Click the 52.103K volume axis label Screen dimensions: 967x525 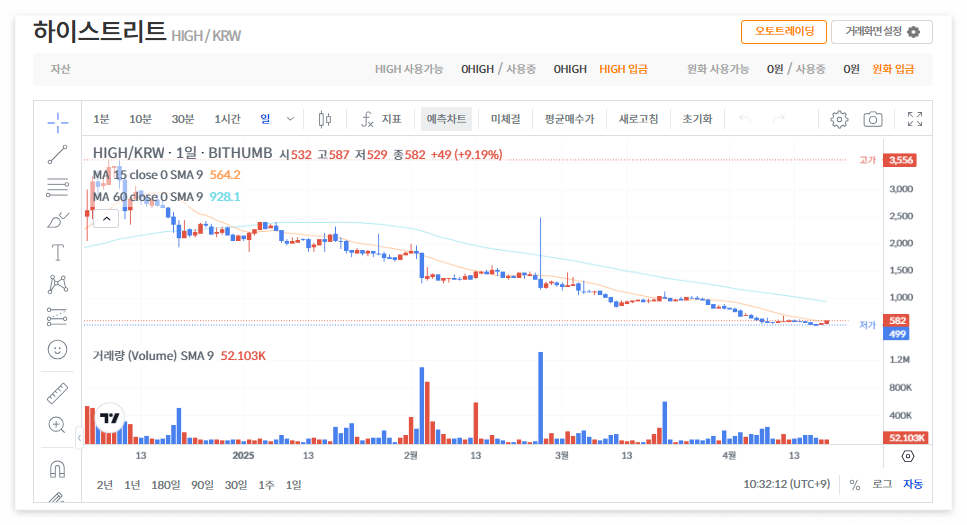pos(907,438)
